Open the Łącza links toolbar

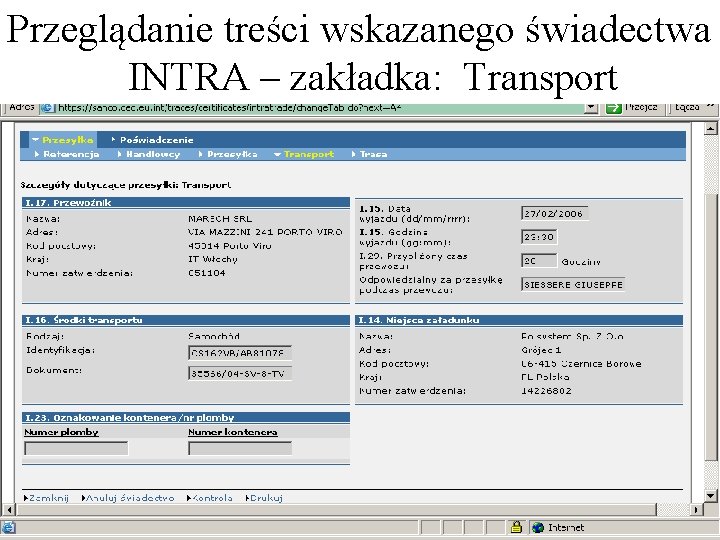coord(687,107)
